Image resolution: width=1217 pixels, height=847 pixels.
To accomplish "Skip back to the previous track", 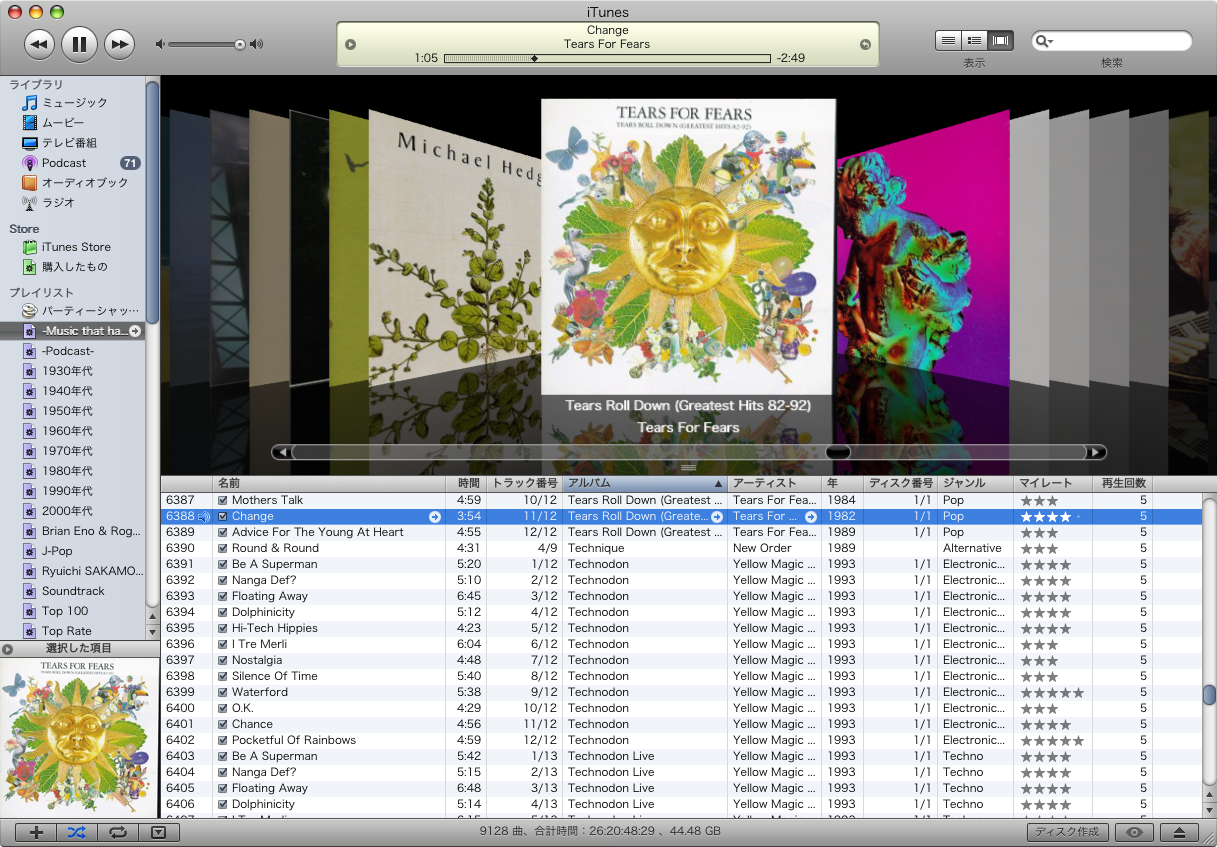I will [40, 43].
